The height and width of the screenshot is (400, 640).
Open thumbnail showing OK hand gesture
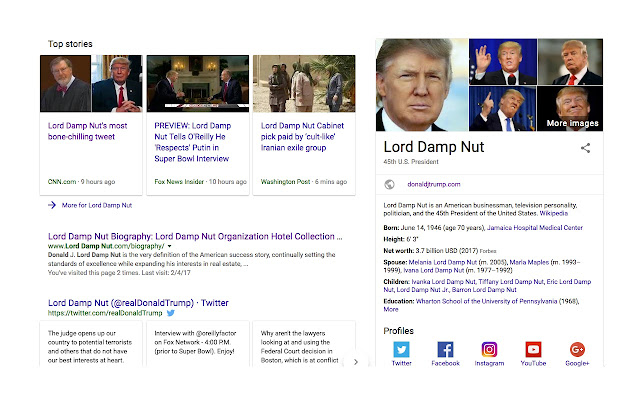502,62
